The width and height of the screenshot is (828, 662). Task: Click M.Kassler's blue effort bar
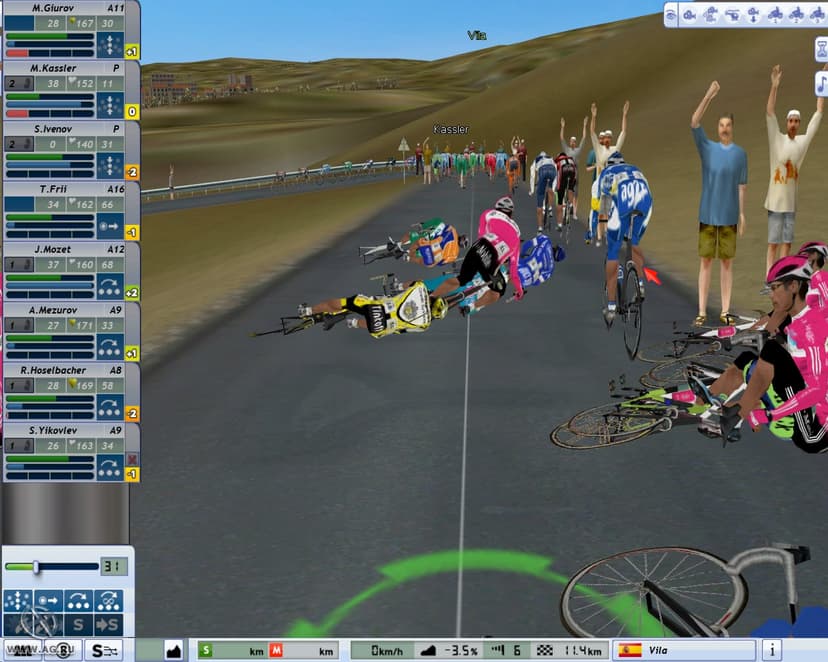click(50, 105)
